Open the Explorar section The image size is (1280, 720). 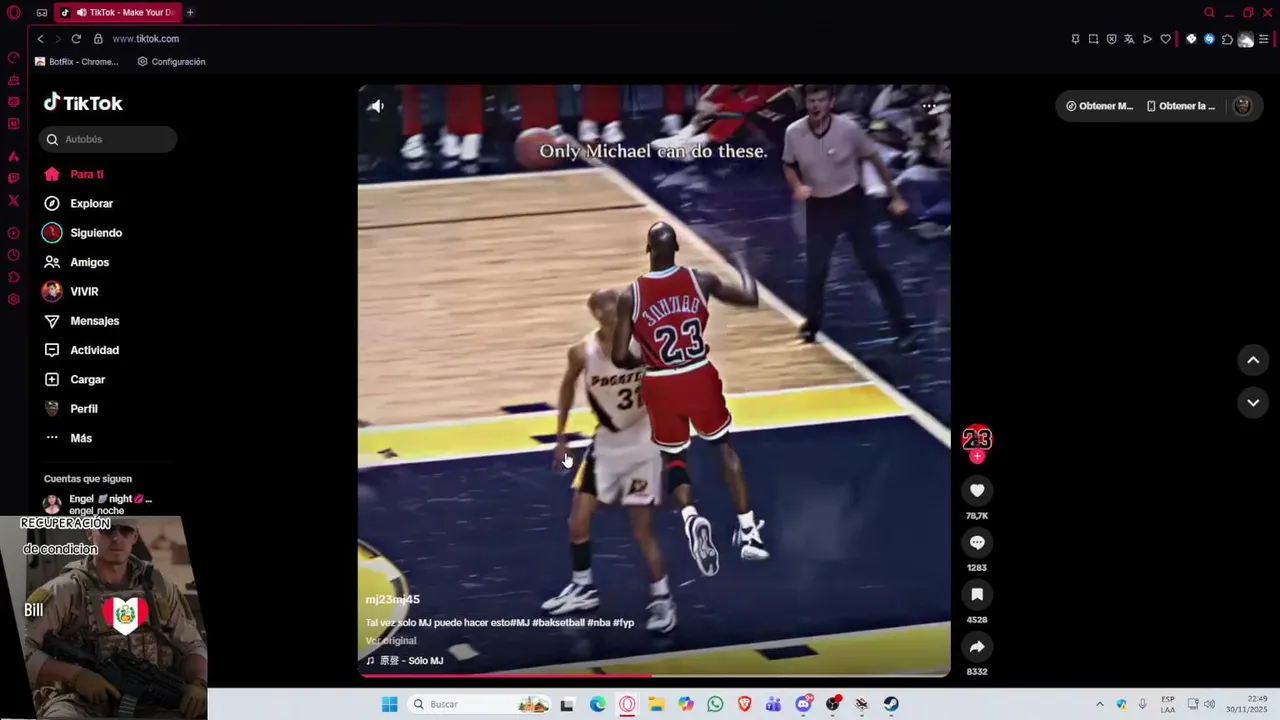78,203
